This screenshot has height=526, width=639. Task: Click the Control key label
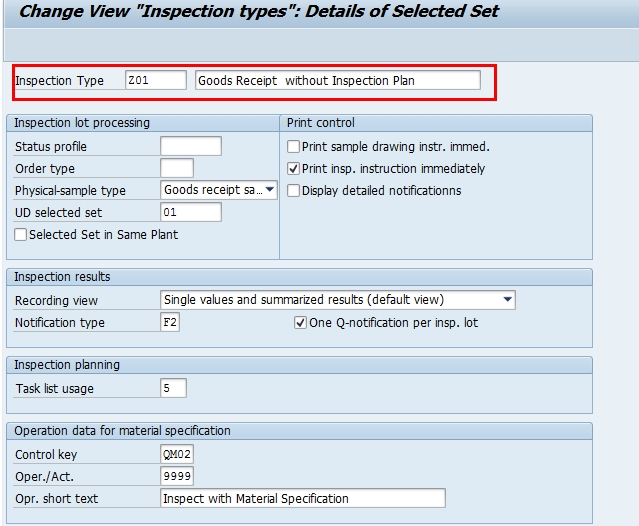46,455
